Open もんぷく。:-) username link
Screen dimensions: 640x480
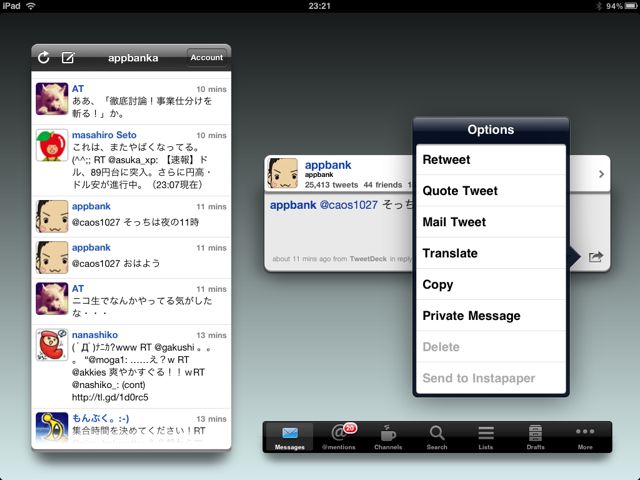(100, 418)
